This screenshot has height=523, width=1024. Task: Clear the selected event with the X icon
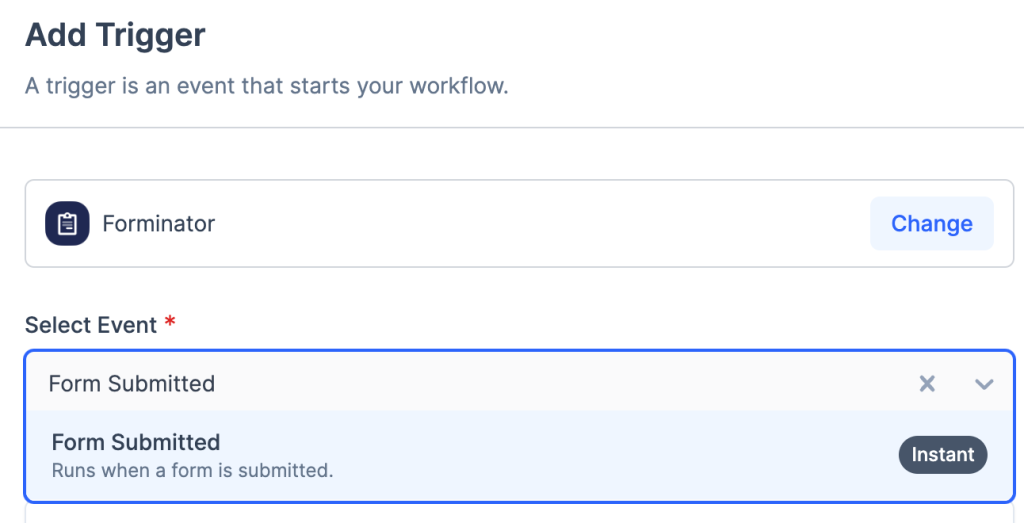pos(927,384)
